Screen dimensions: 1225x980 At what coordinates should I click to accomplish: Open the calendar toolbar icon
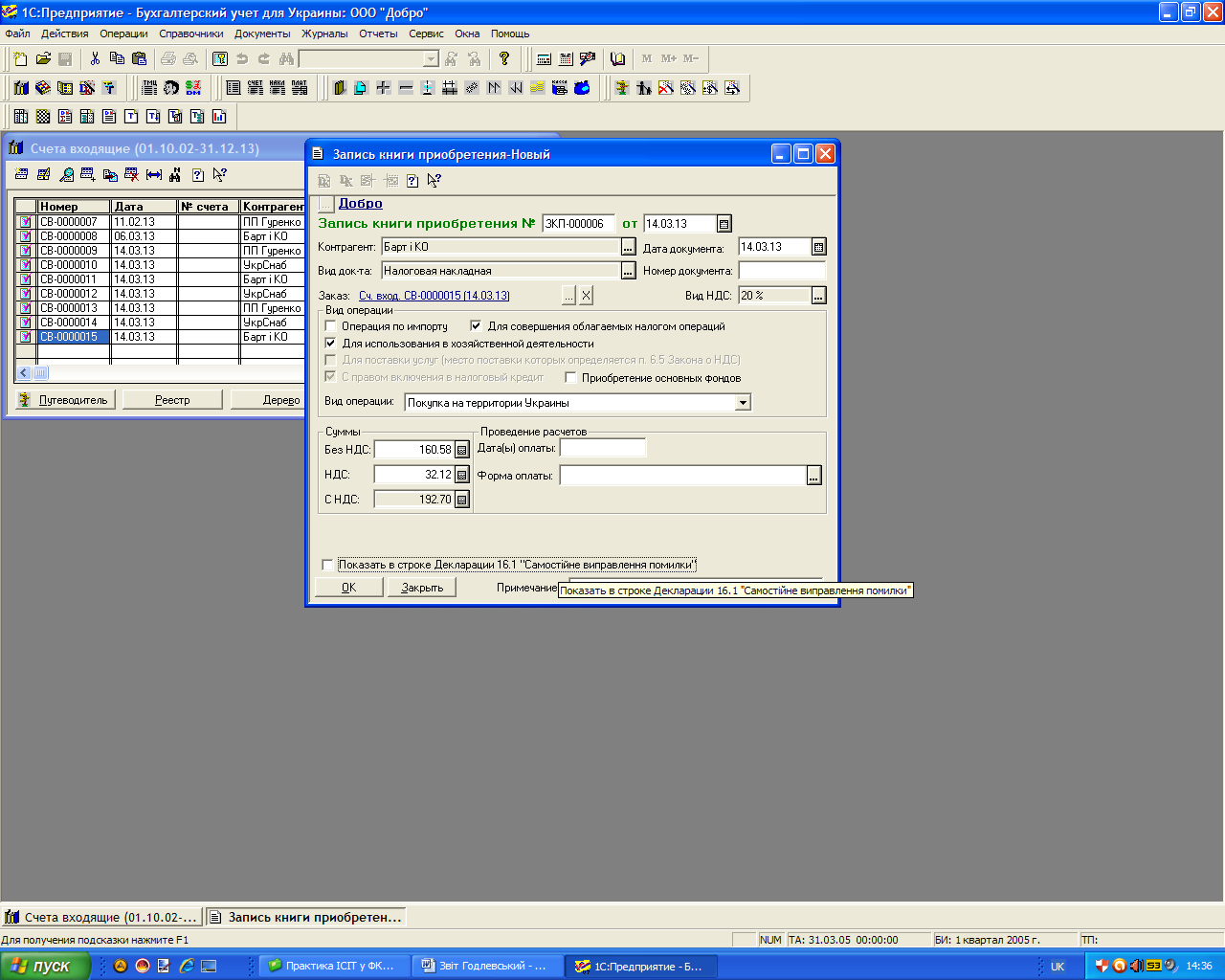click(x=566, y=58)
